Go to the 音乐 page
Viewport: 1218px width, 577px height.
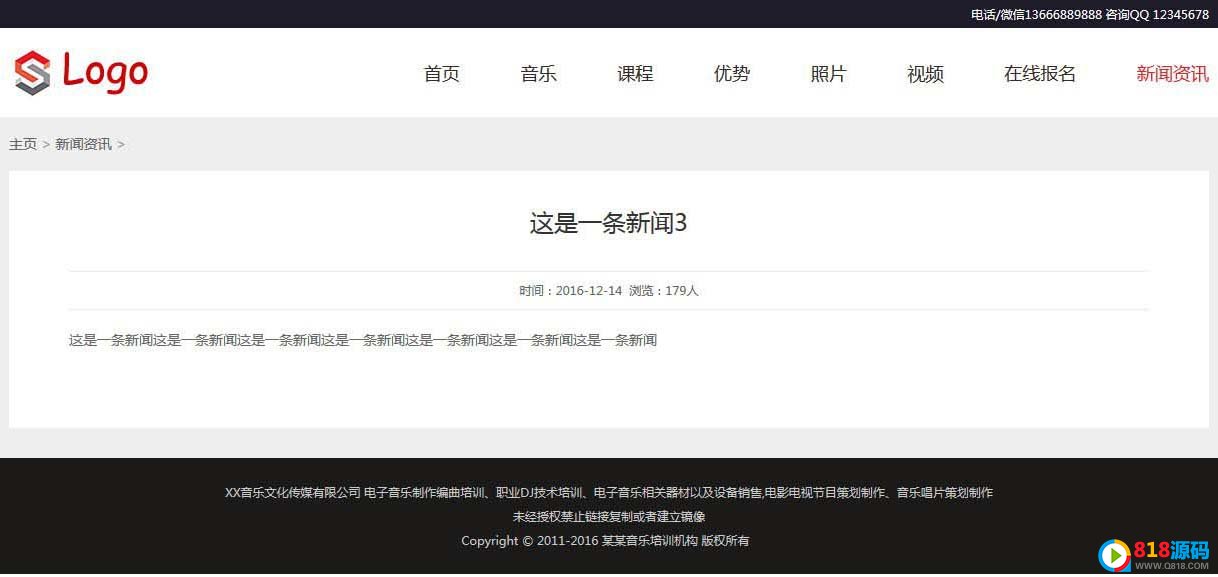click(x=539, y=74)
